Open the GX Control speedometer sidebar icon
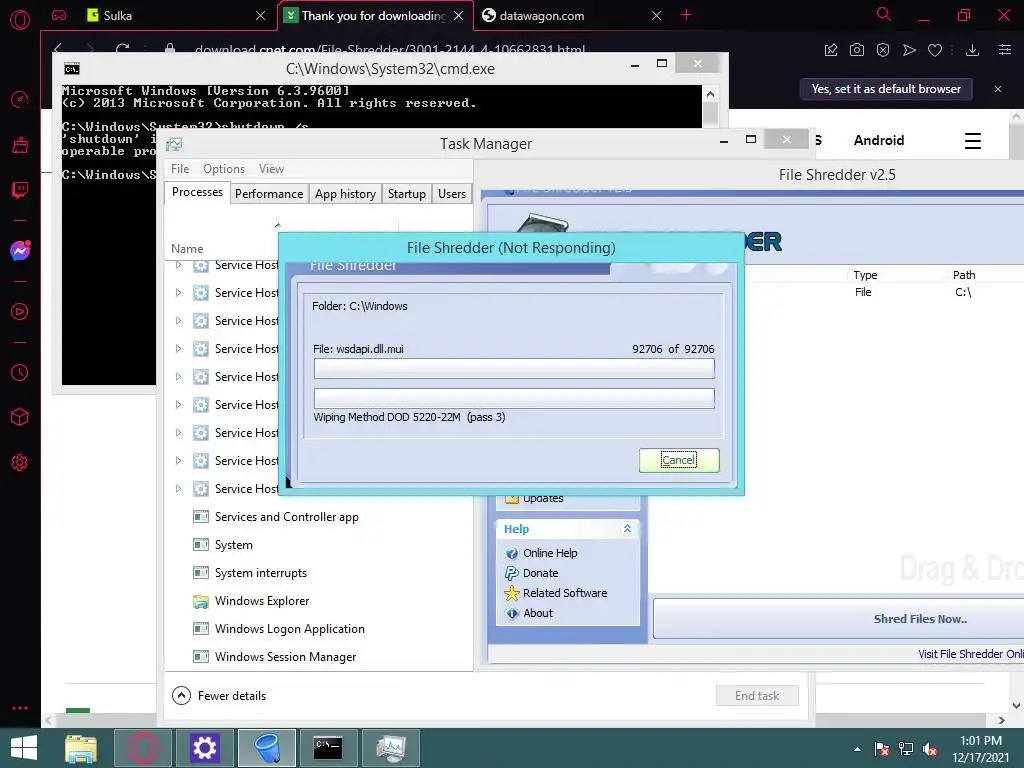Screen dimensions: 1024x768 click(20, 99)
